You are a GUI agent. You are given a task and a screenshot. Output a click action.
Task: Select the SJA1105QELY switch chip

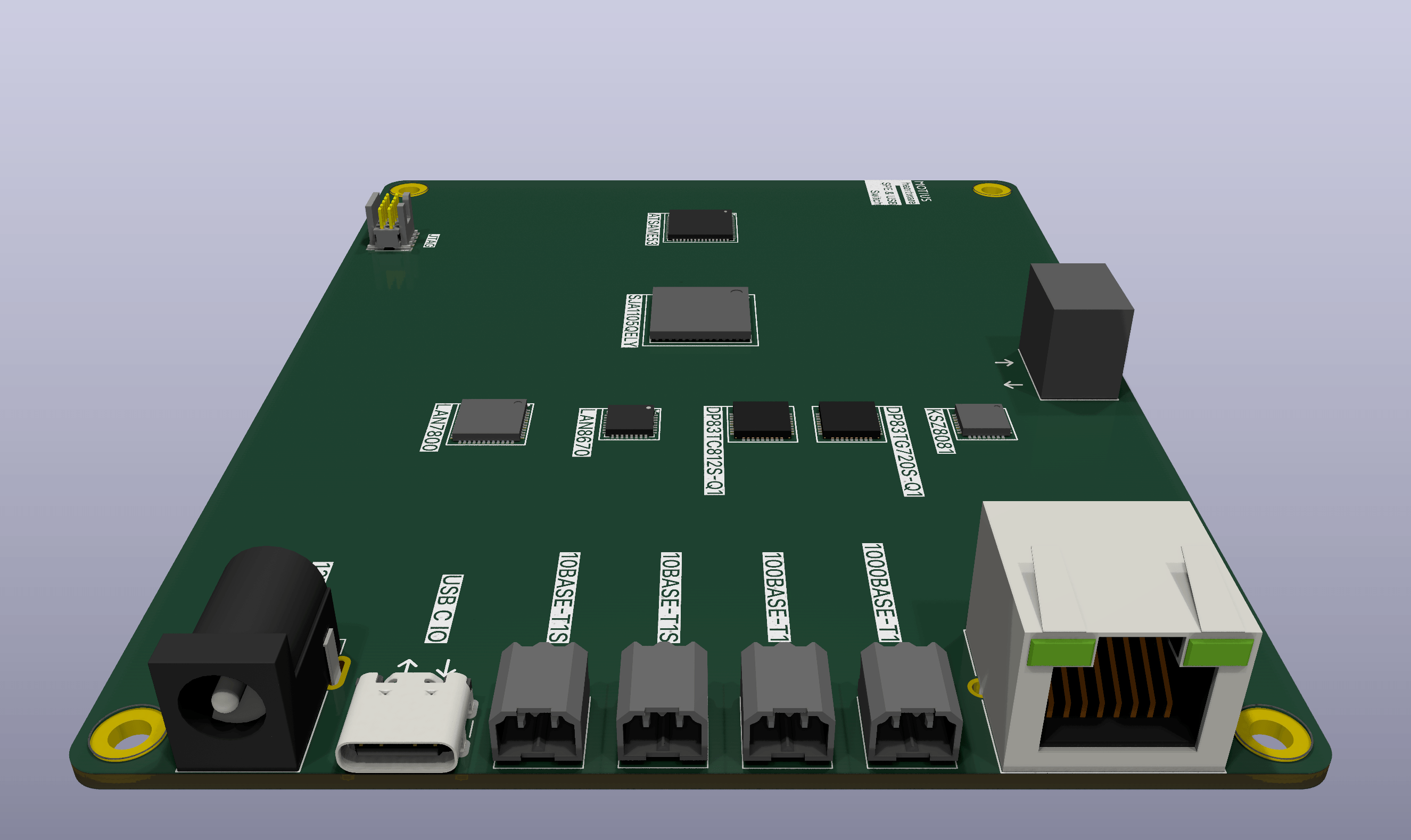coord(700,313)
